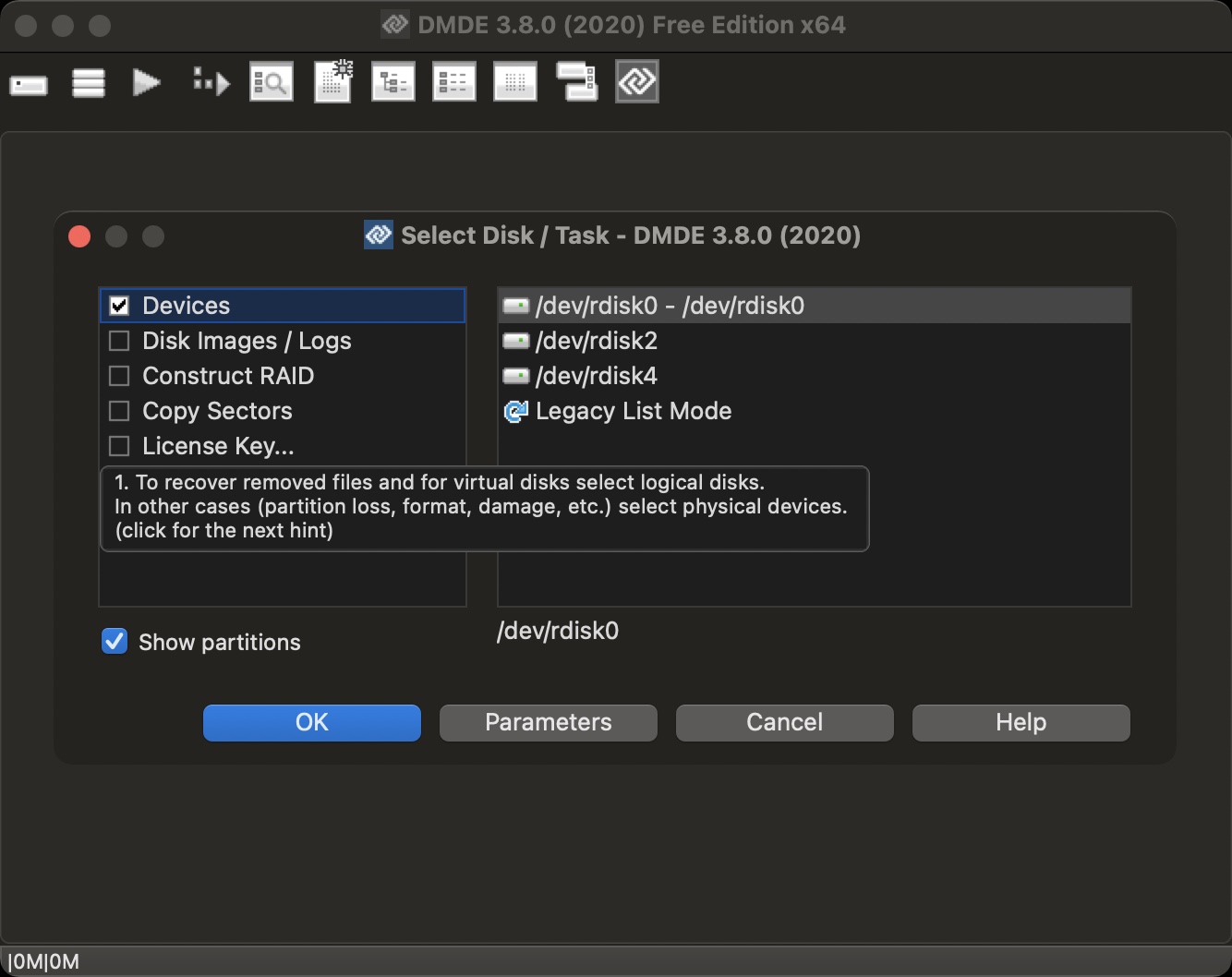Open the list view partitions icon

(x=454, y=82)
